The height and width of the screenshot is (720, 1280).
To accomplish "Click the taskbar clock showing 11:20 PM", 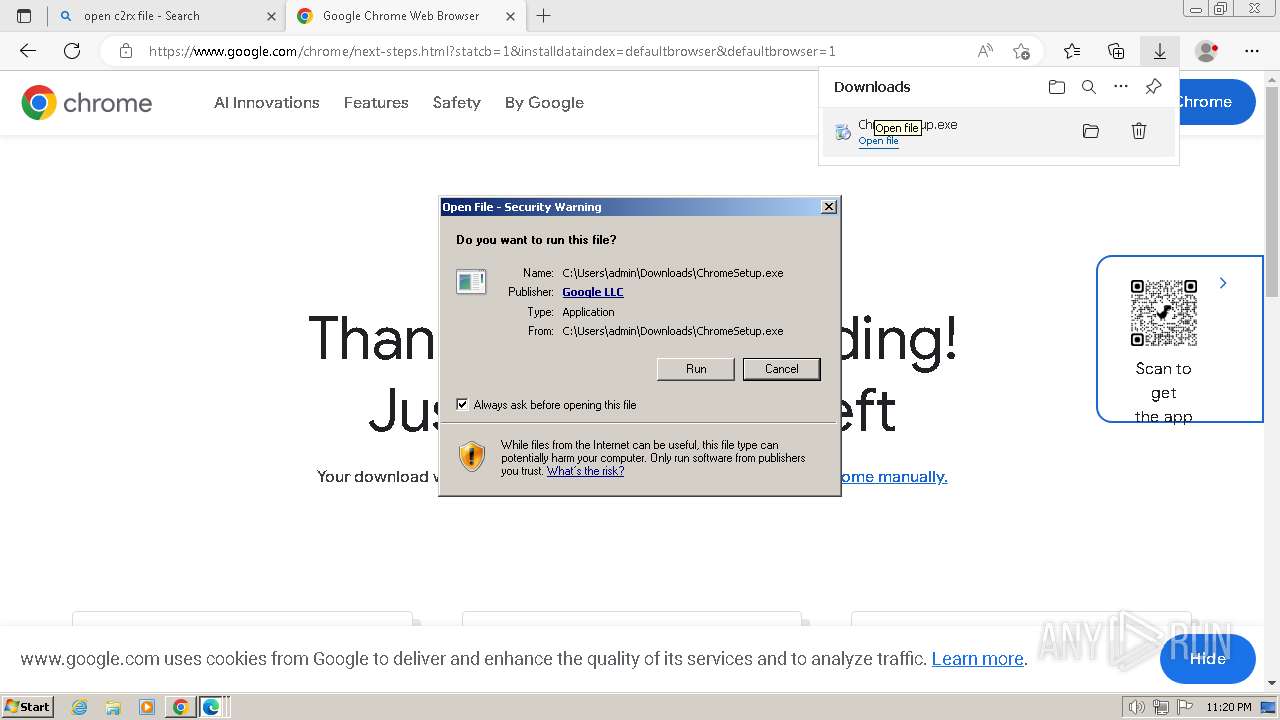I will (x=1229, y=707).
